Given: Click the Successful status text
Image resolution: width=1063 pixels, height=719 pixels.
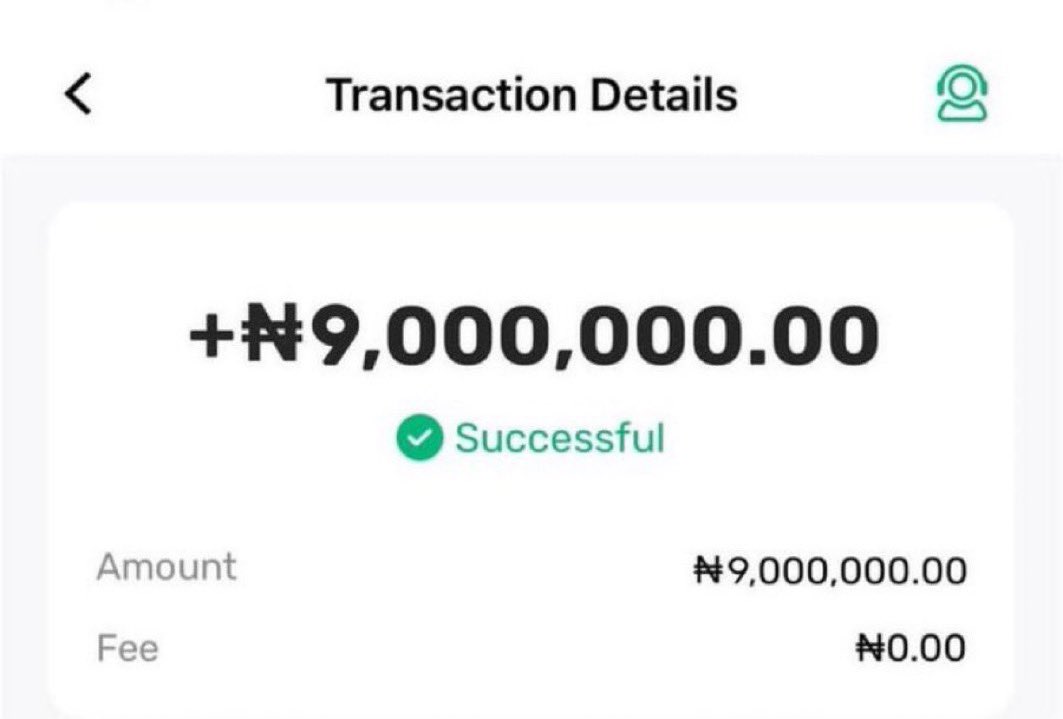Looking at the screenshot, I should click(560, 438).
